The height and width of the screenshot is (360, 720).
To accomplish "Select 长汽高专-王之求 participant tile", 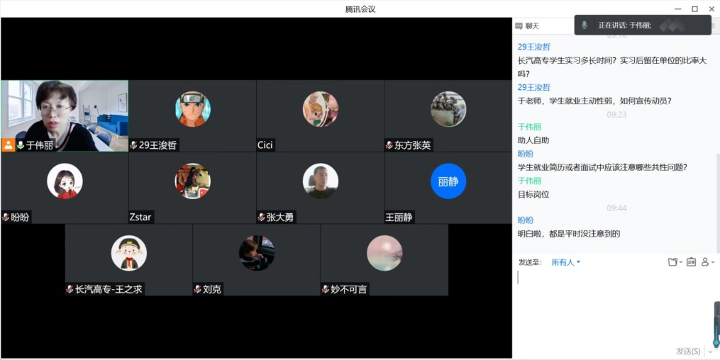I will (x=129, y=260).
